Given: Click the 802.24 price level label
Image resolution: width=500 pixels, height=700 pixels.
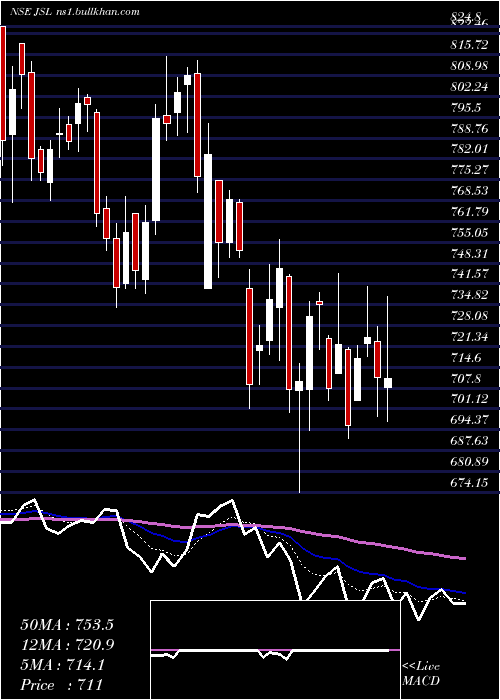Looking at the screenshot, I should 469,87.
